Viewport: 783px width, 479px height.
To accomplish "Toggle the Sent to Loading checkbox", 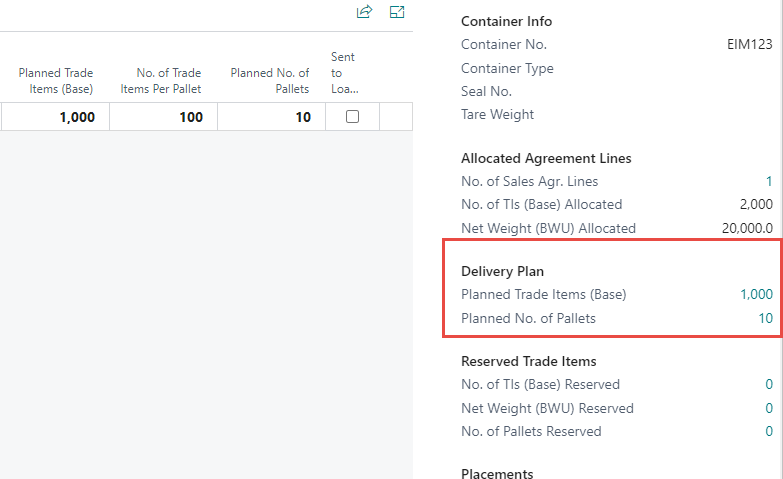I will tap(352, 117).
